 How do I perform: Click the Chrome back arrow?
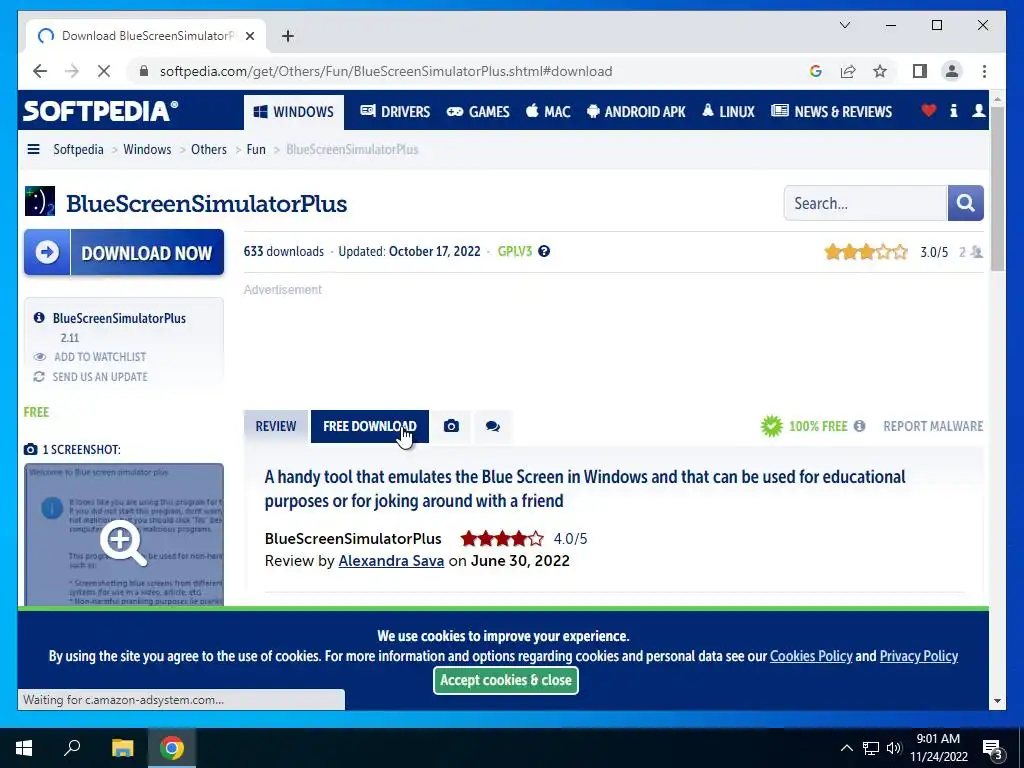click(40, 71)
